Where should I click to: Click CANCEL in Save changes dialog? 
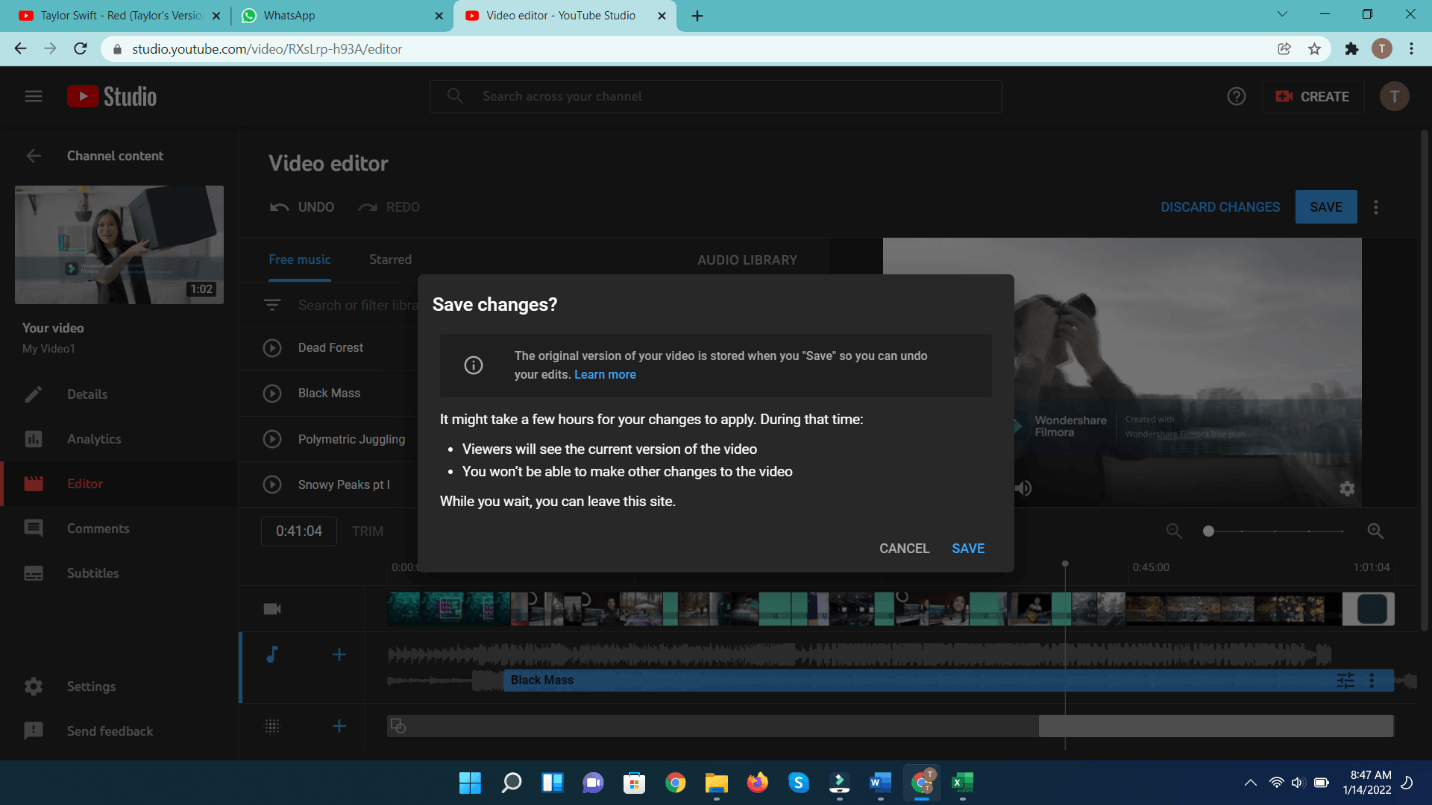tap(904, 548)
